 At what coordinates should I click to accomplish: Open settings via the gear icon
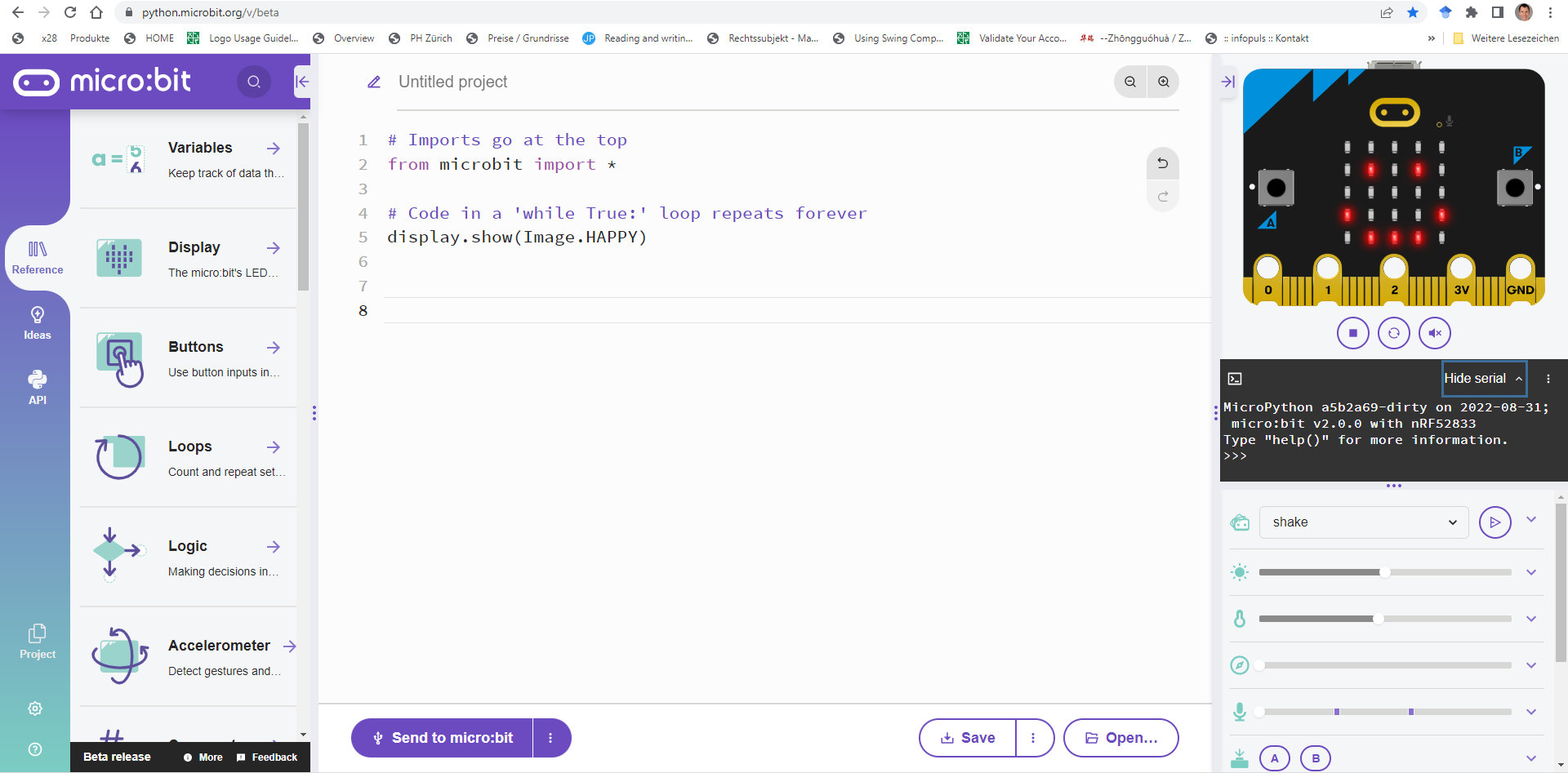coord(35,709)
